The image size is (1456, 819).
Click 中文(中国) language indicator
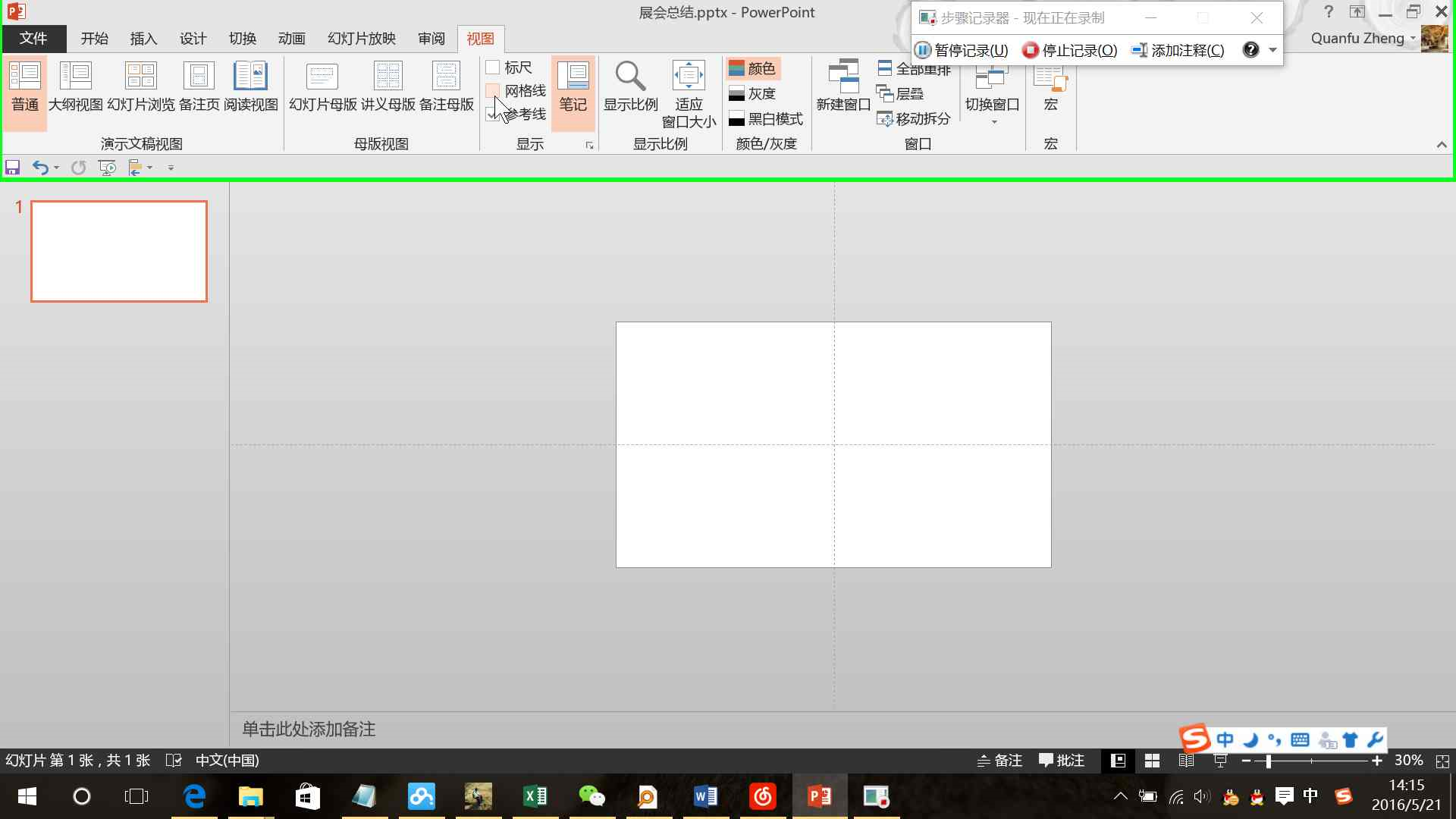pyautogui.click(x=227, y=761)
